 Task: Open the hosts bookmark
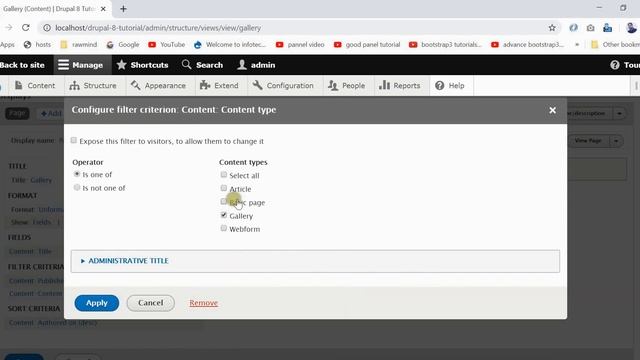[37, 44]
